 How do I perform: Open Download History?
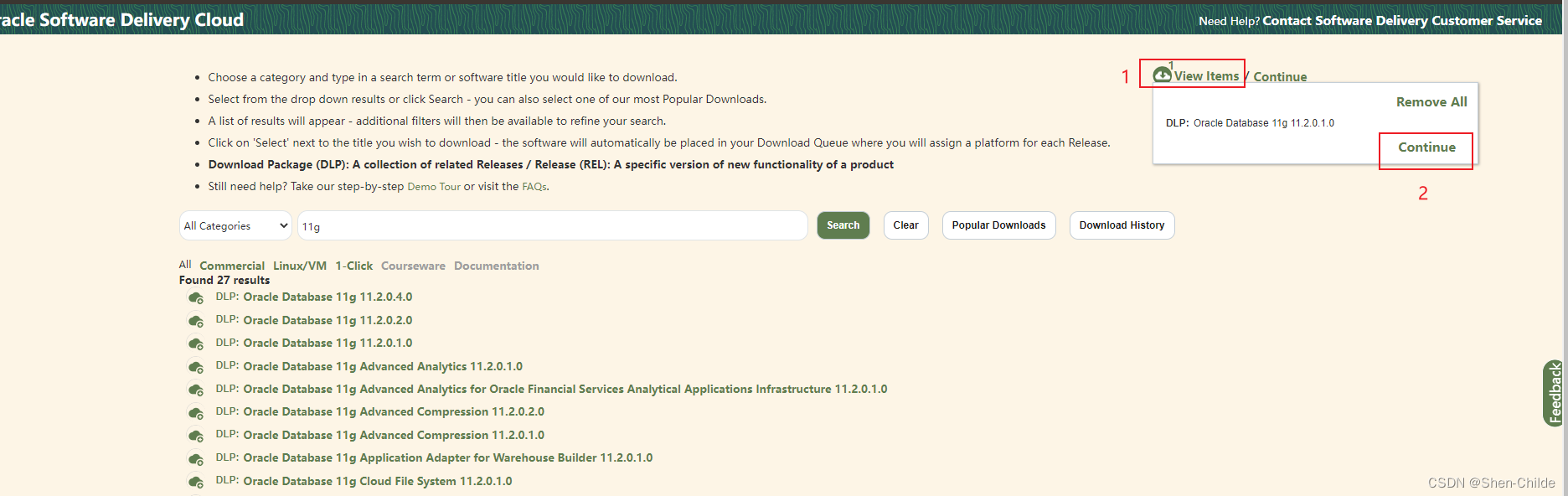coord(1122,225)
